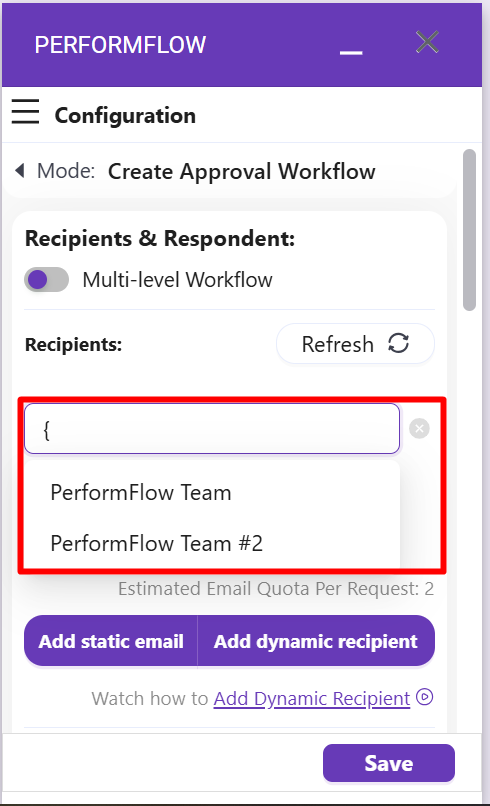Image resolution: width=490 pixels, height=806 pixels.
Task: Focus the recipients input field containing brace
Action: [x=212, y=429]
